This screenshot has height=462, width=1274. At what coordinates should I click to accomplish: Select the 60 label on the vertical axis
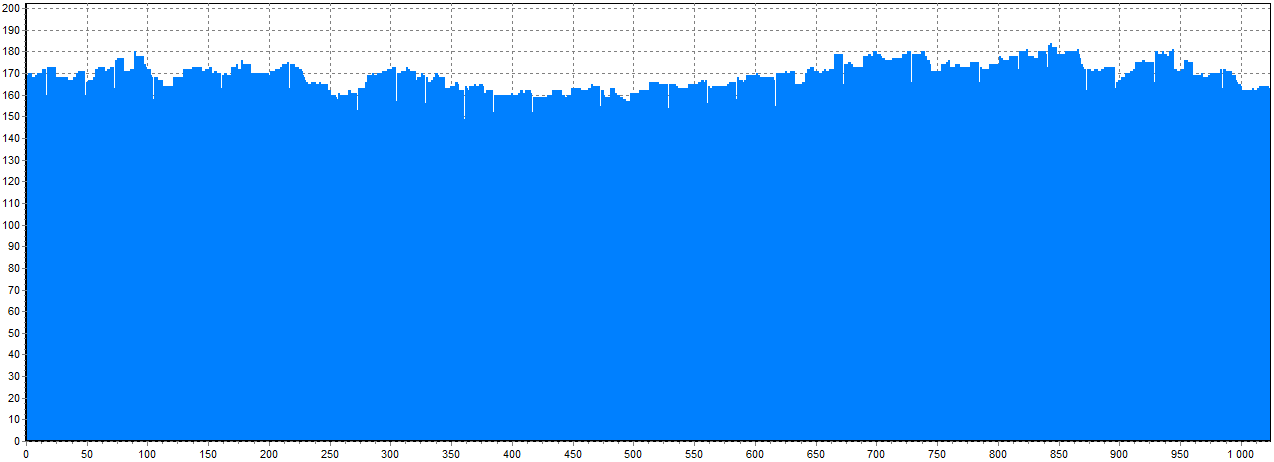coord(14,311)
